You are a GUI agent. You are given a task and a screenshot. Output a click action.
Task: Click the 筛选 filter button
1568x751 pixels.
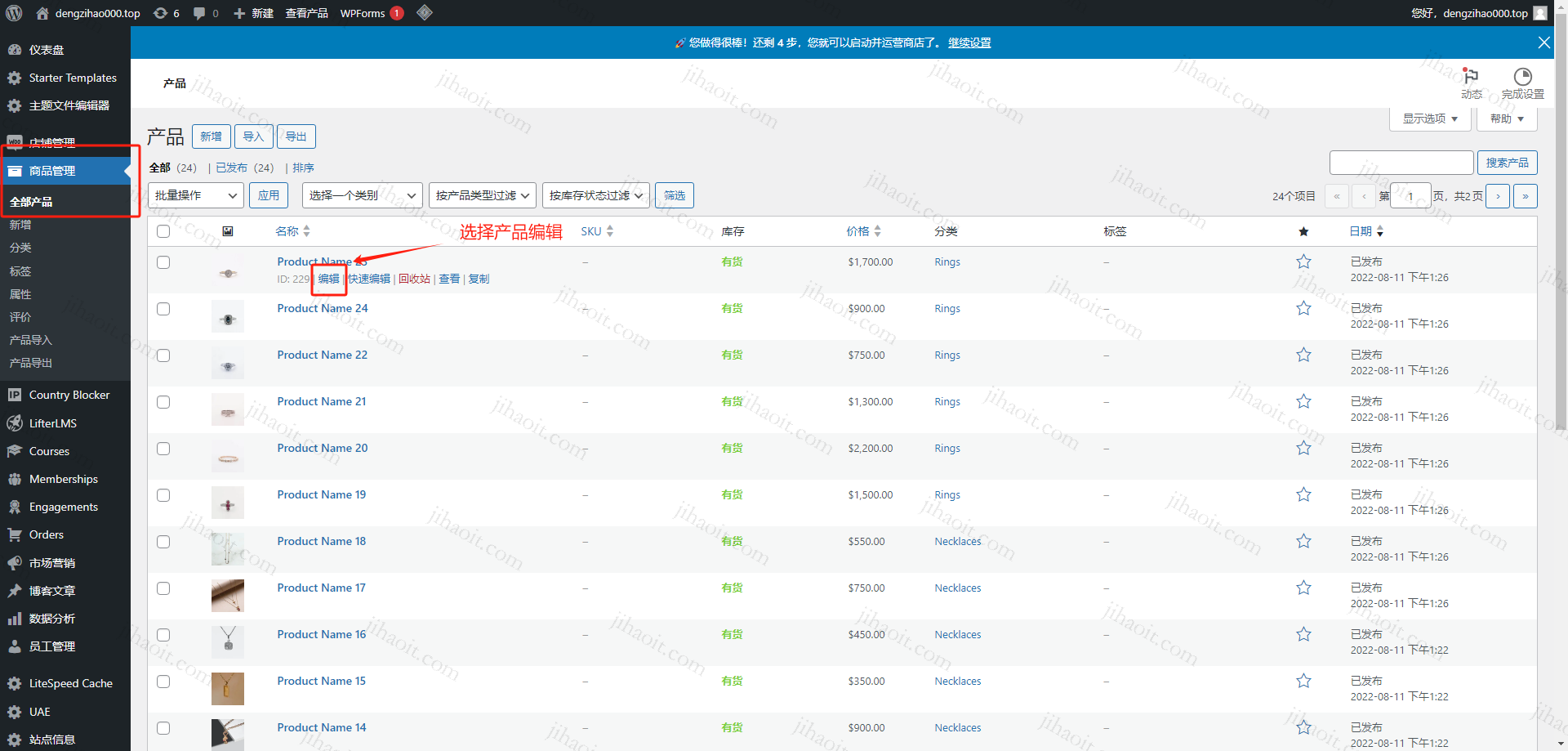675,195
